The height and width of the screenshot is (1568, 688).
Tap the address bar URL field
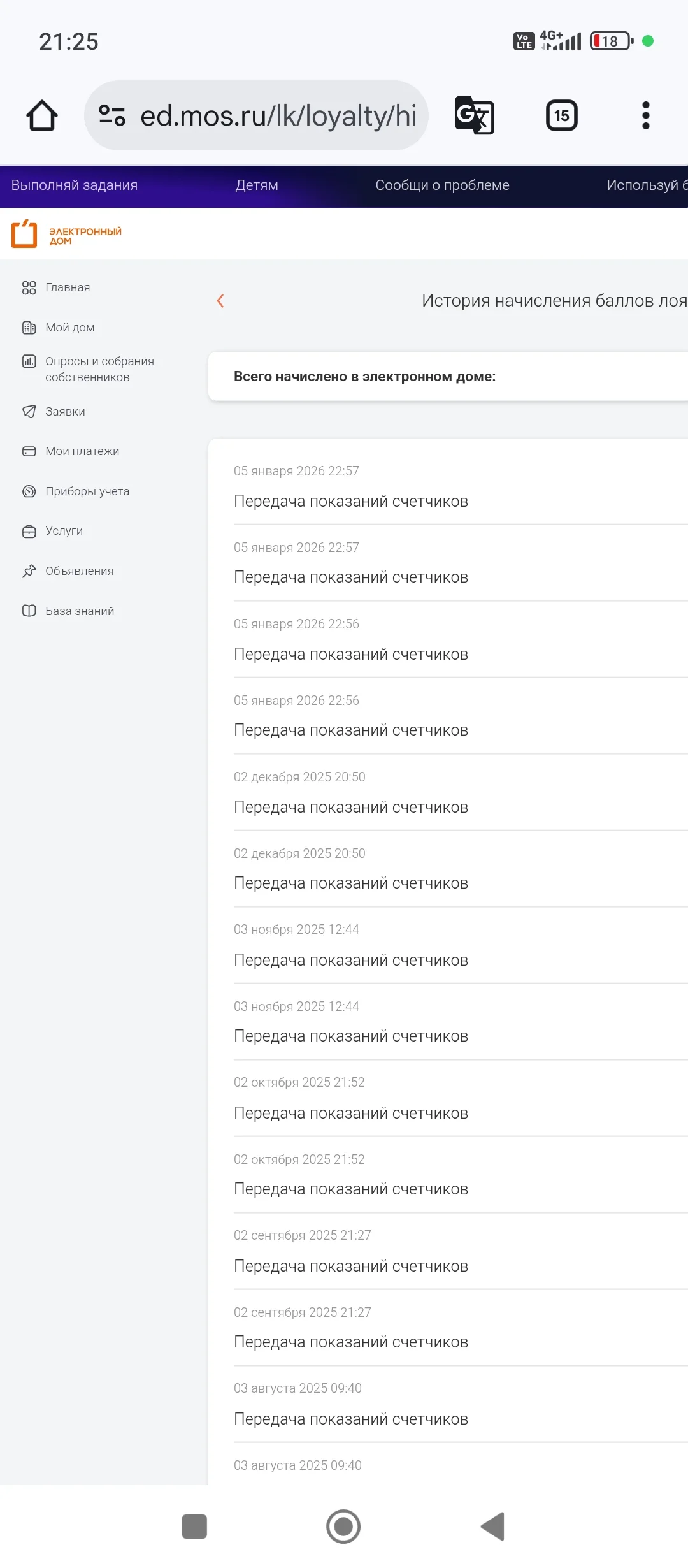pos(278,115)
